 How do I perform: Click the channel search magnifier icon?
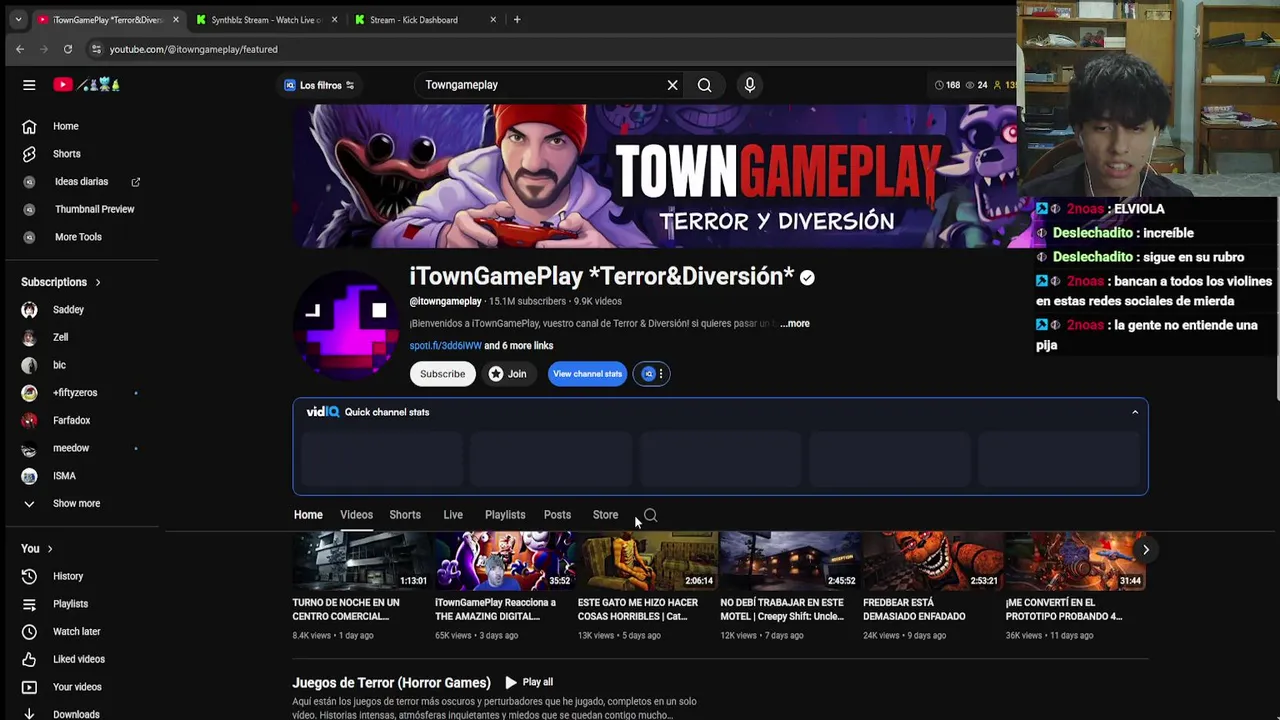pos(650,515)
